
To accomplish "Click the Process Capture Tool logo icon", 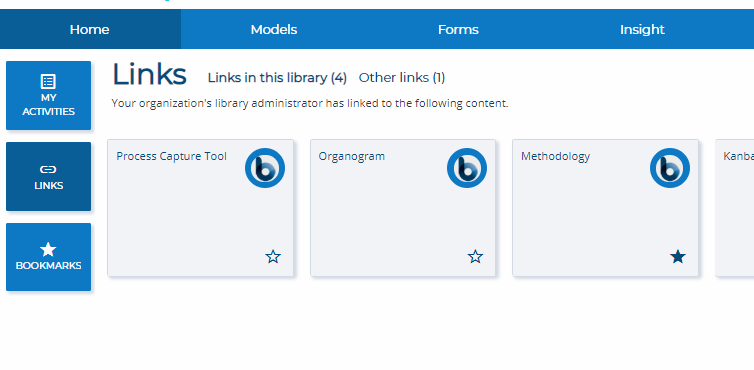I will [264, 168].
